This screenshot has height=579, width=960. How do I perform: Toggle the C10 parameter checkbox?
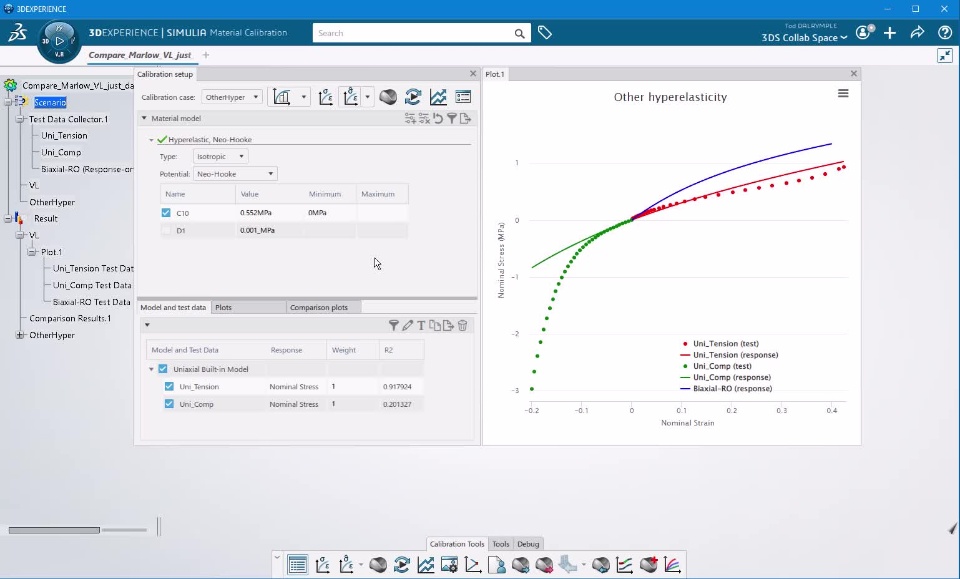coord(166,212)
